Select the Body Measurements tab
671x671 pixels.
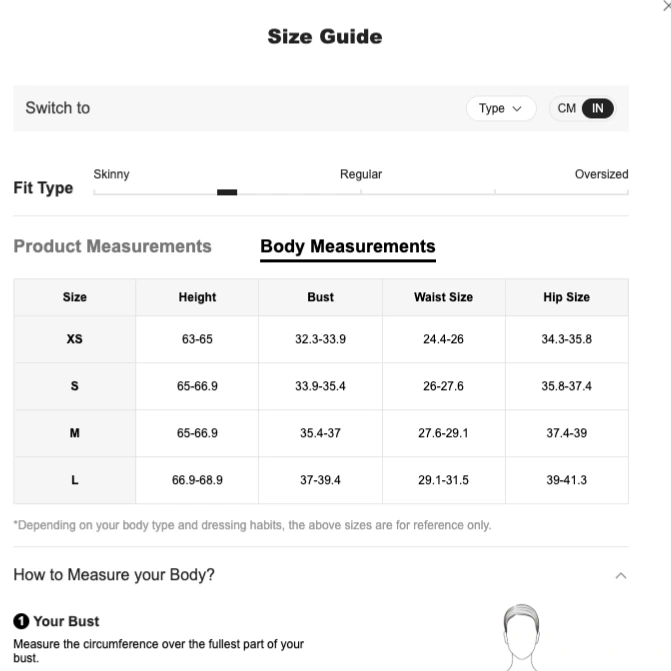click(x=348, y=247)
